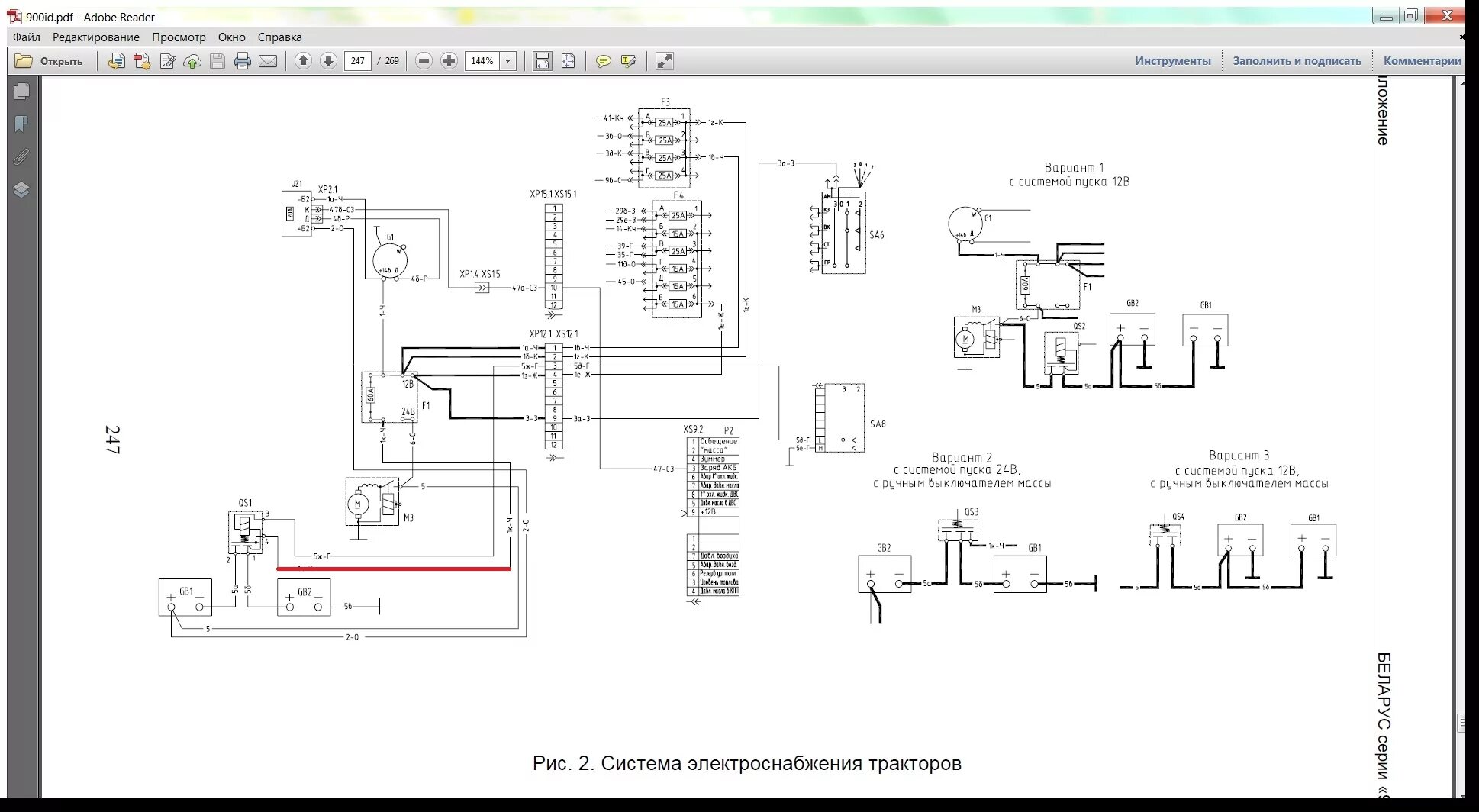Click the save floppy disk icon
The height and width of the screenshot is (812, 1479).
click(x=217, y=61)
